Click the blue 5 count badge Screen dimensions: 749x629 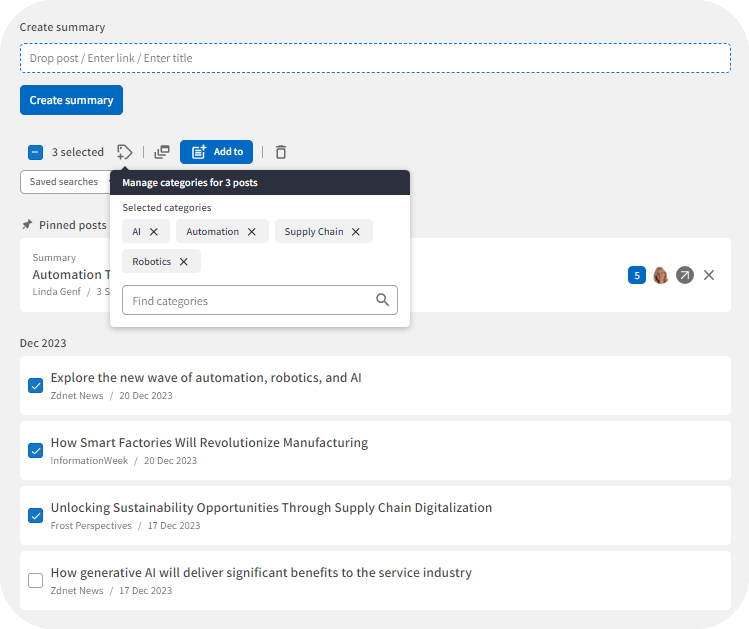pyautogui.click(x=637, y=275)
